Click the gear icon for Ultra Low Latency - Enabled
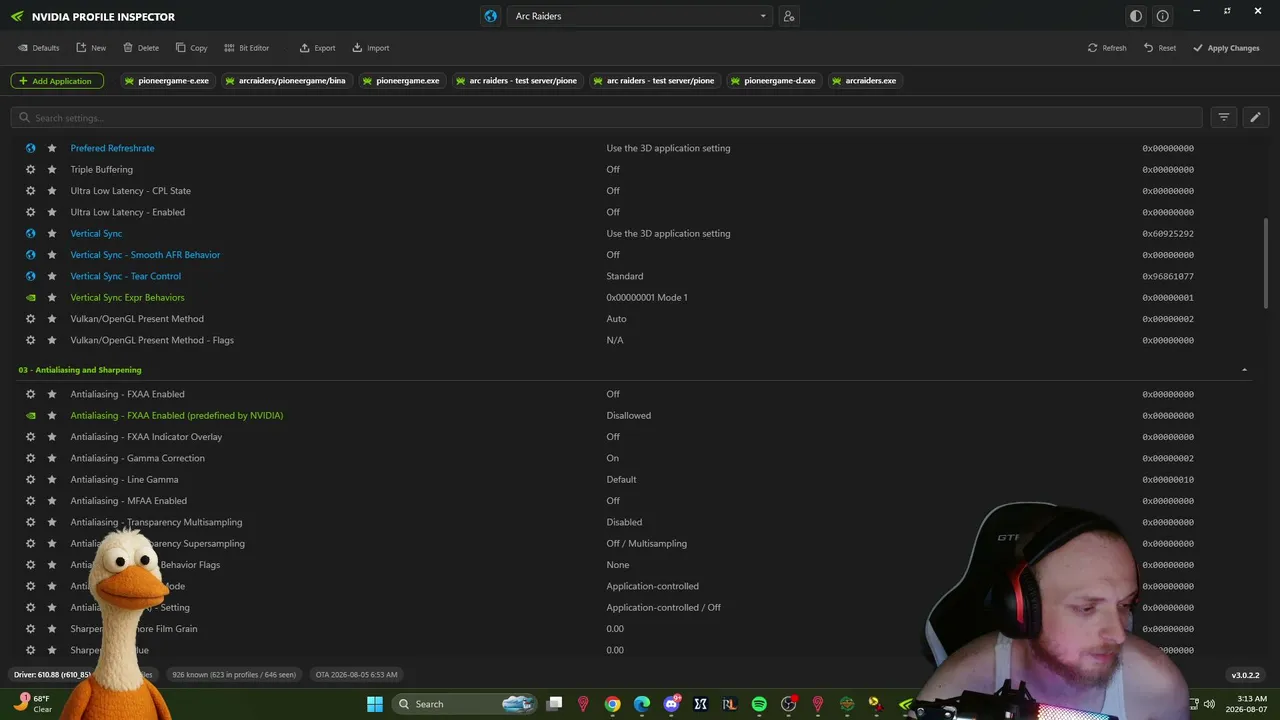The height and width of the screenshot is (720, 1280). pos(31,212)
